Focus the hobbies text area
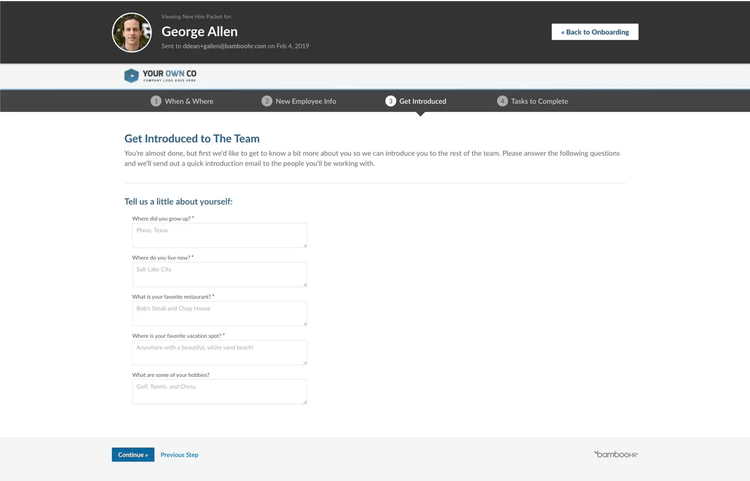 [219, 391]
